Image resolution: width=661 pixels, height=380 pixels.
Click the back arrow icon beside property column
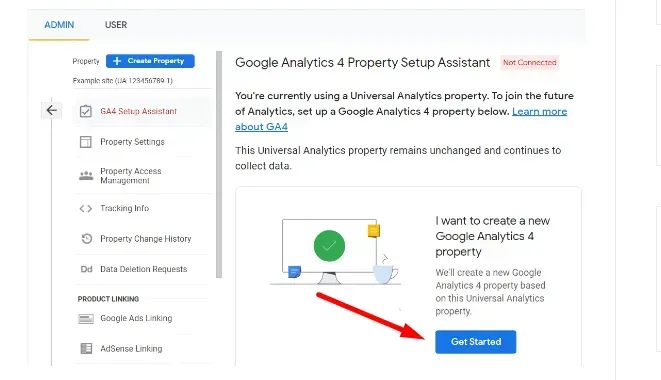[x=51, y=110]
